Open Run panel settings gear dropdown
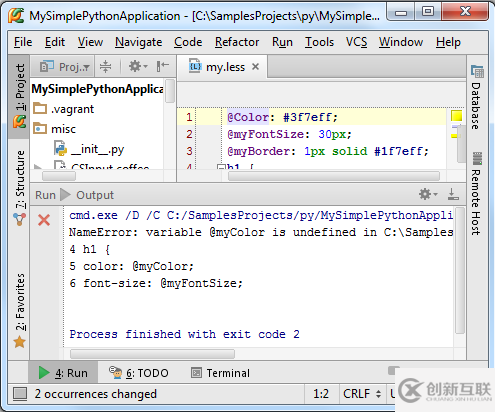This screenshot has height=412, width=495. pyautogui.click(x=428, y=194)
